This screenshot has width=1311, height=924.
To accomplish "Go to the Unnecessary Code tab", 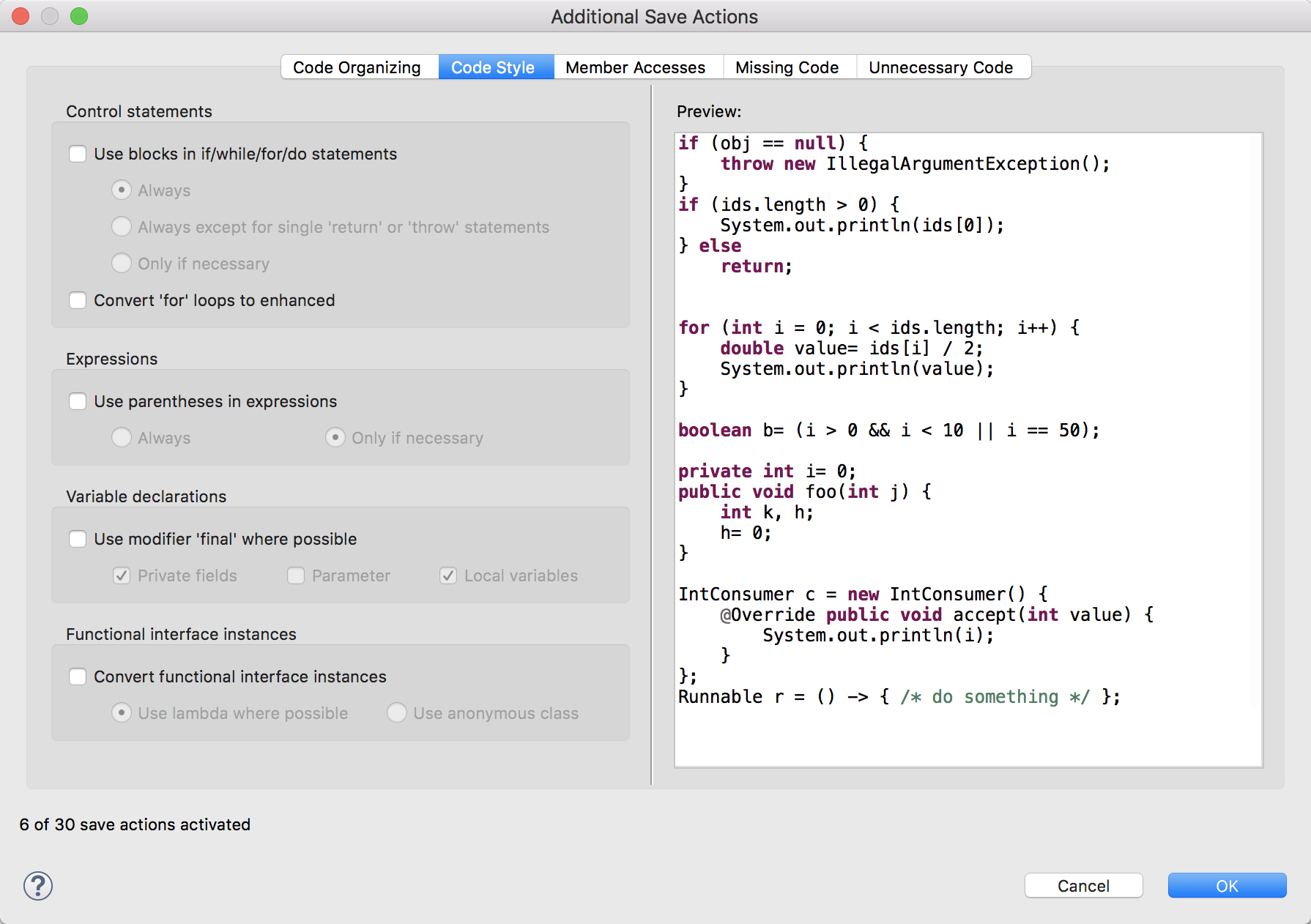I will coord(940,67).
